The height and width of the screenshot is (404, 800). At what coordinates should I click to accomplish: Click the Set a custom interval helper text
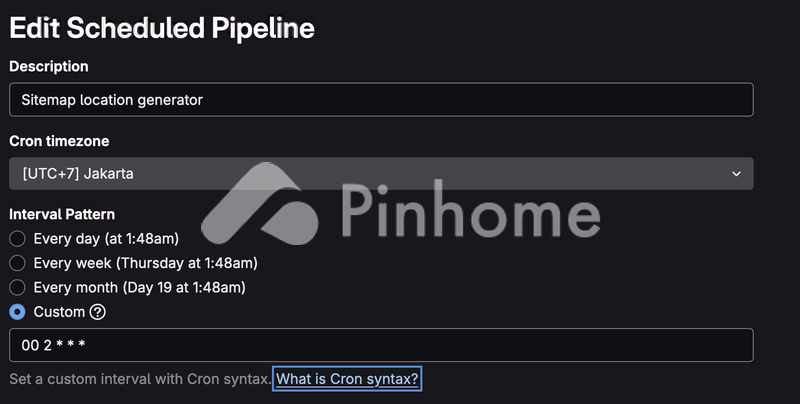pyautogui.click(x=139, y=379)
